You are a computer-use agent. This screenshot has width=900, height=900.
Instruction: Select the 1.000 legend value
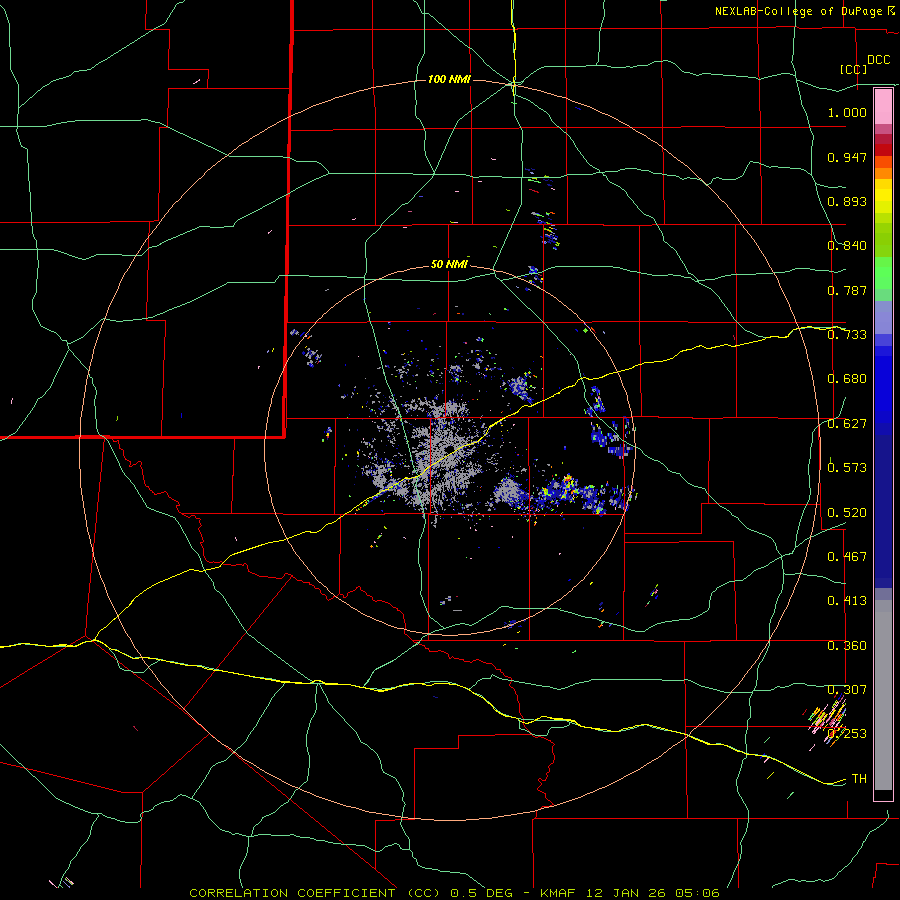click(847, 112)
